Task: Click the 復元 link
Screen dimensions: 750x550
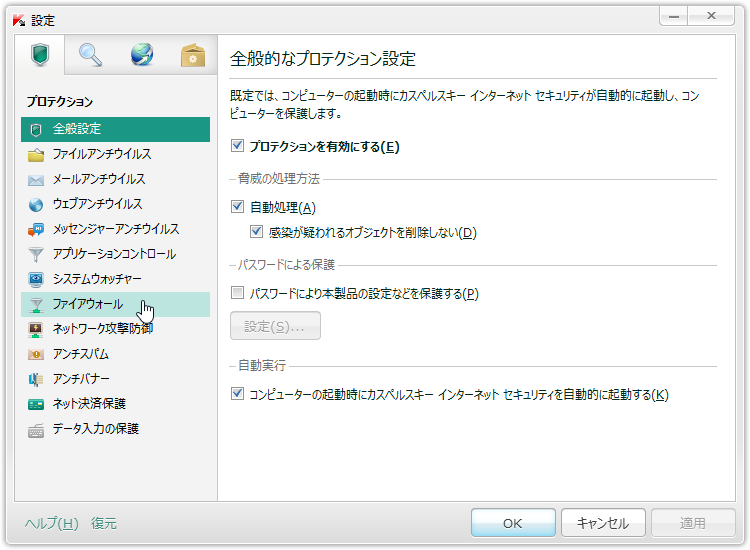Action: [x=104, y=524]
